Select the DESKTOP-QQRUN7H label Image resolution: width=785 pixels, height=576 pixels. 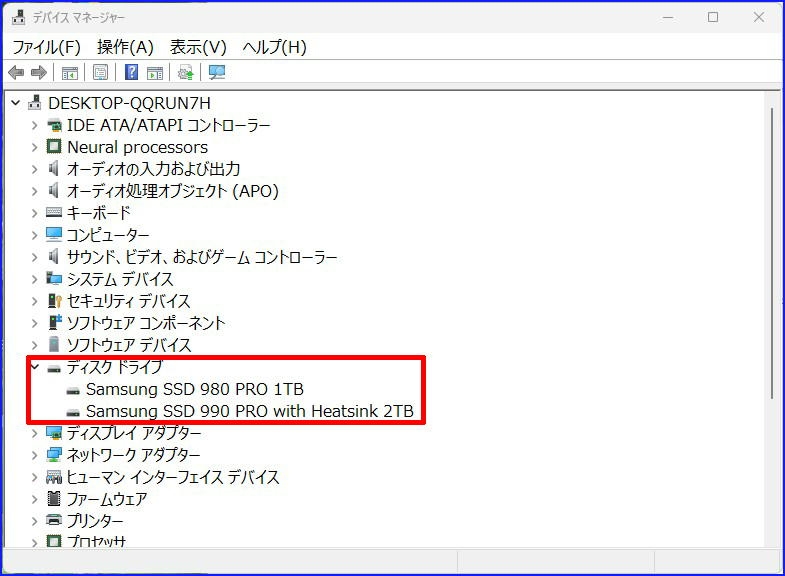[129, 103]
